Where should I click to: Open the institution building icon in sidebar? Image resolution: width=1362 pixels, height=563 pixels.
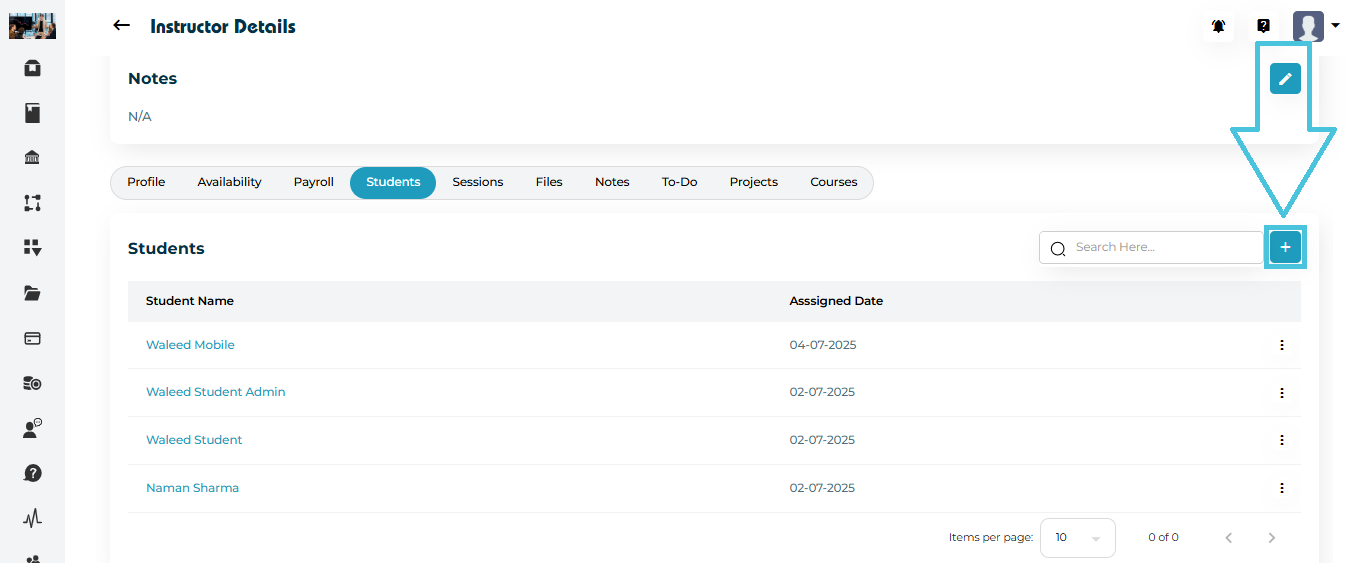pyautogui.click(x=32, y=158)
